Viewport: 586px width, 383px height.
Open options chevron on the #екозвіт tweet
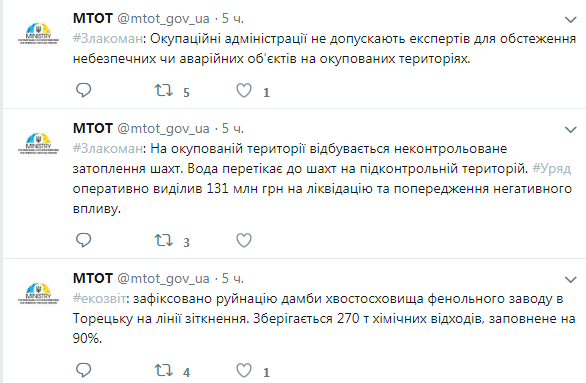point(570,280)
